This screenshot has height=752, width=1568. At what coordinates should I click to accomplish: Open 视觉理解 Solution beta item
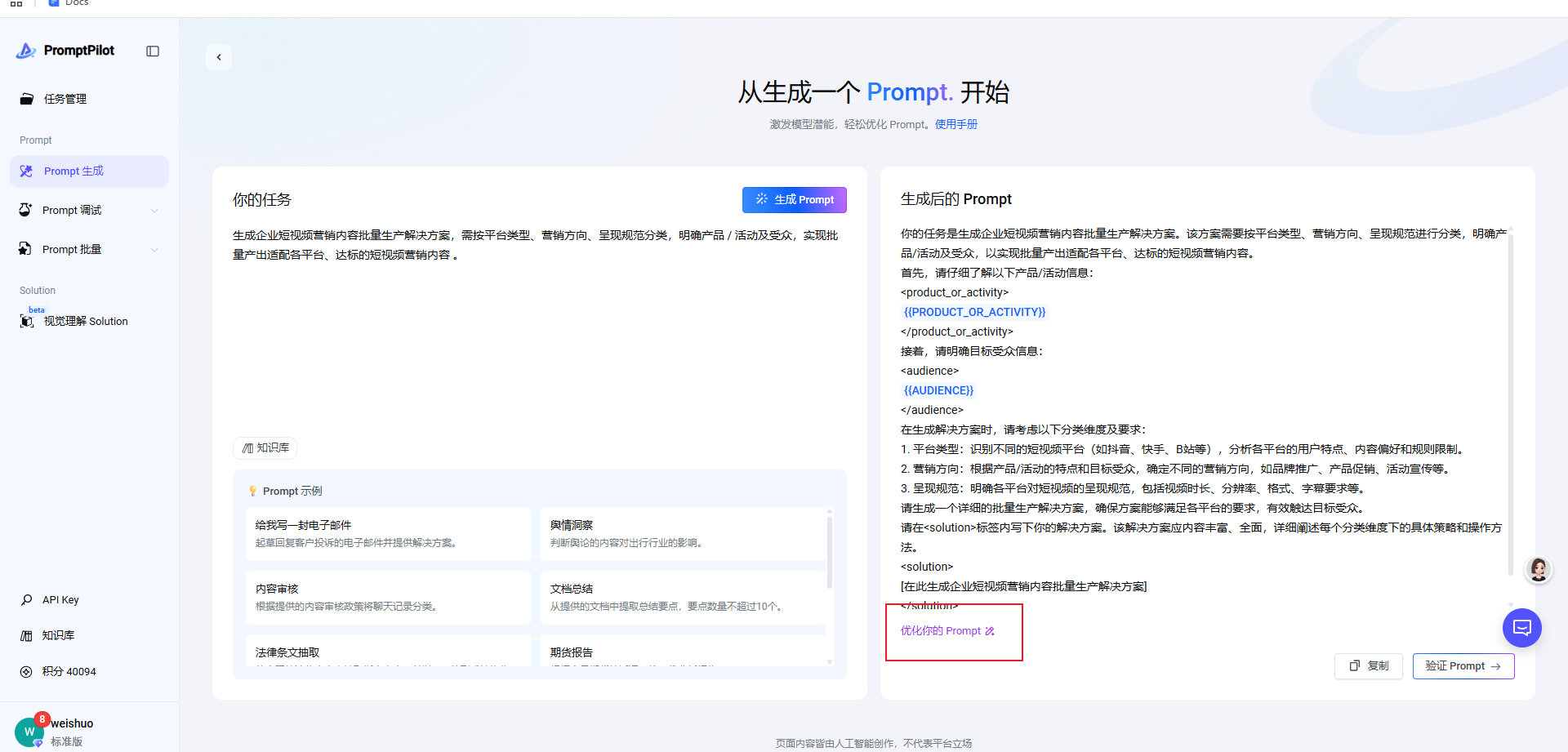85,322
